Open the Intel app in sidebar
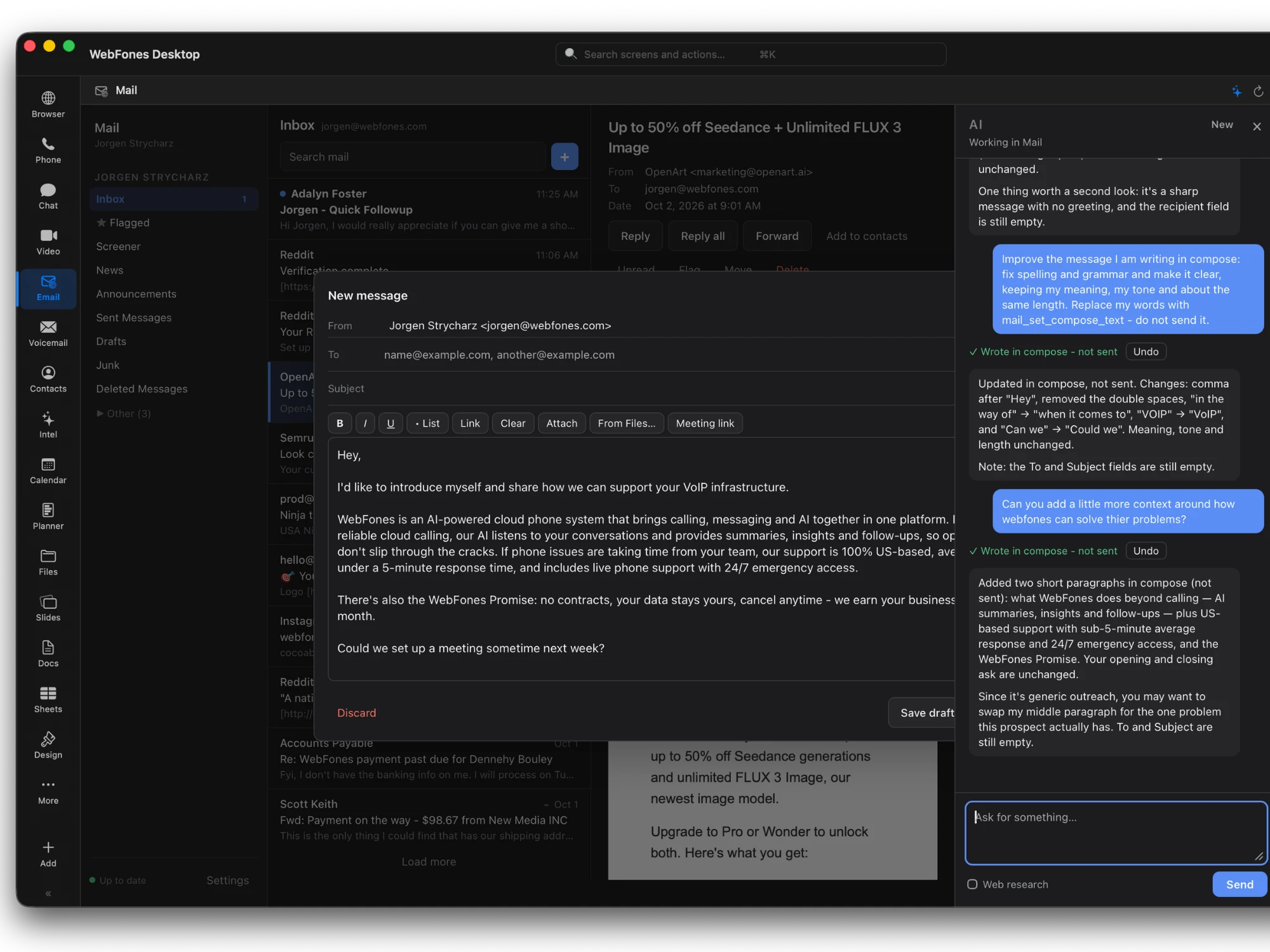The image size is (1270, 952). pos(48,425)
